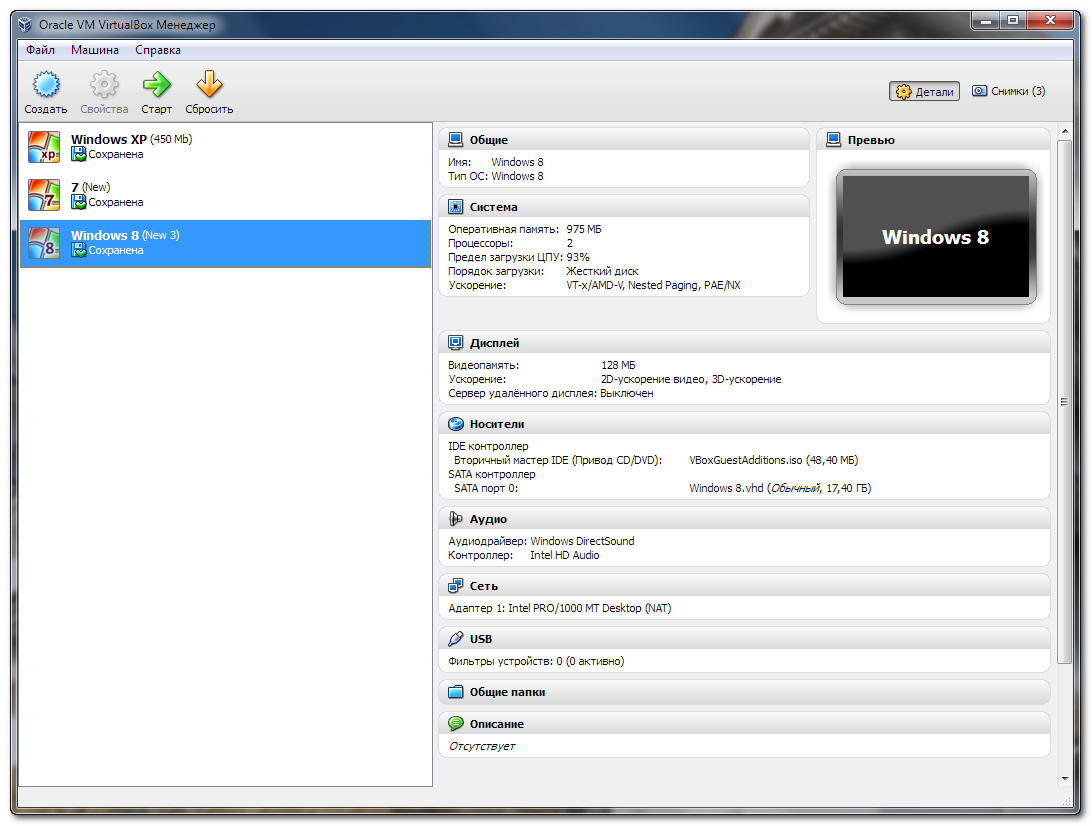Click the VBoxGuestAdditions.iso entry
1092x826 pixels.
(773, 460)
